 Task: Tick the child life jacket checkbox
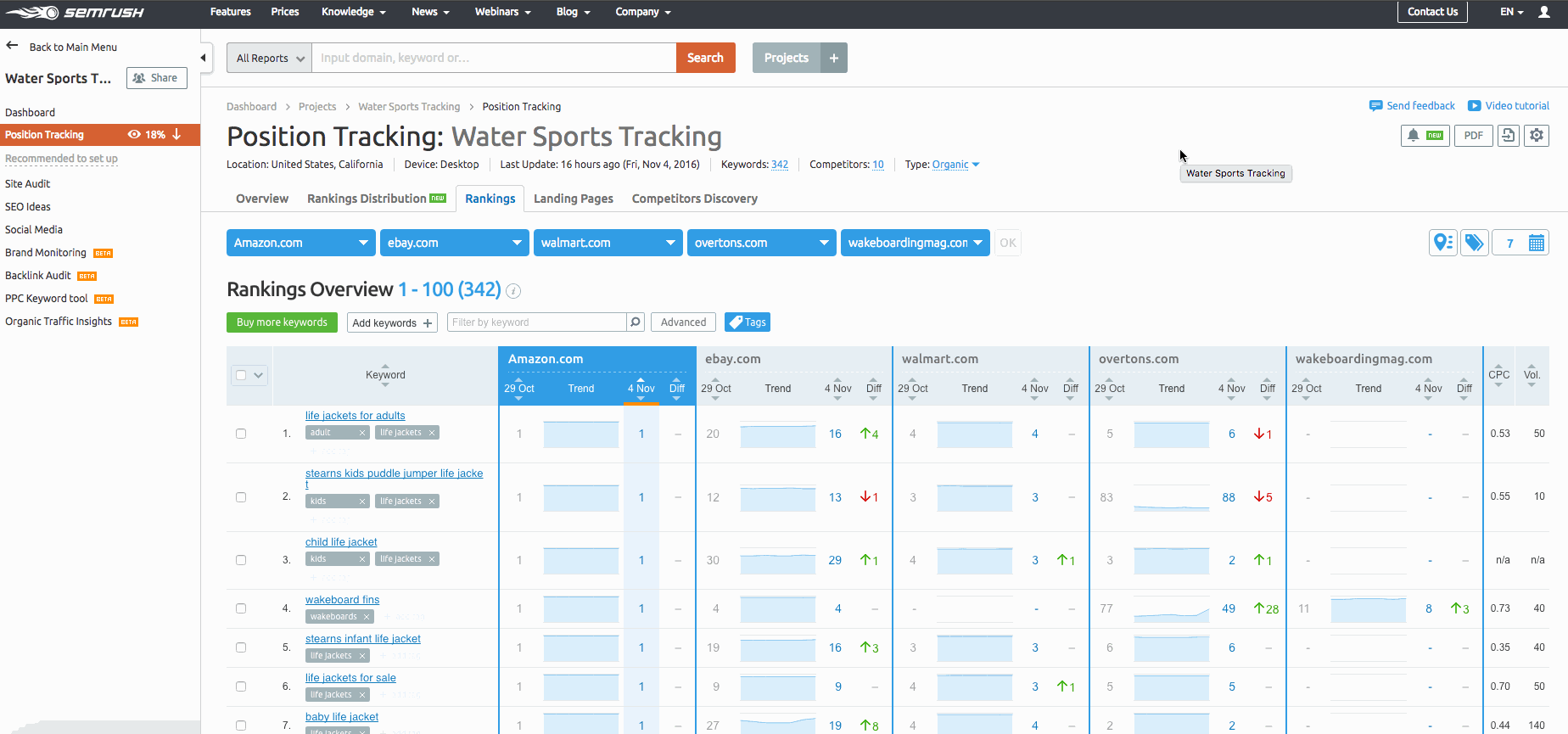pos(241,560)
